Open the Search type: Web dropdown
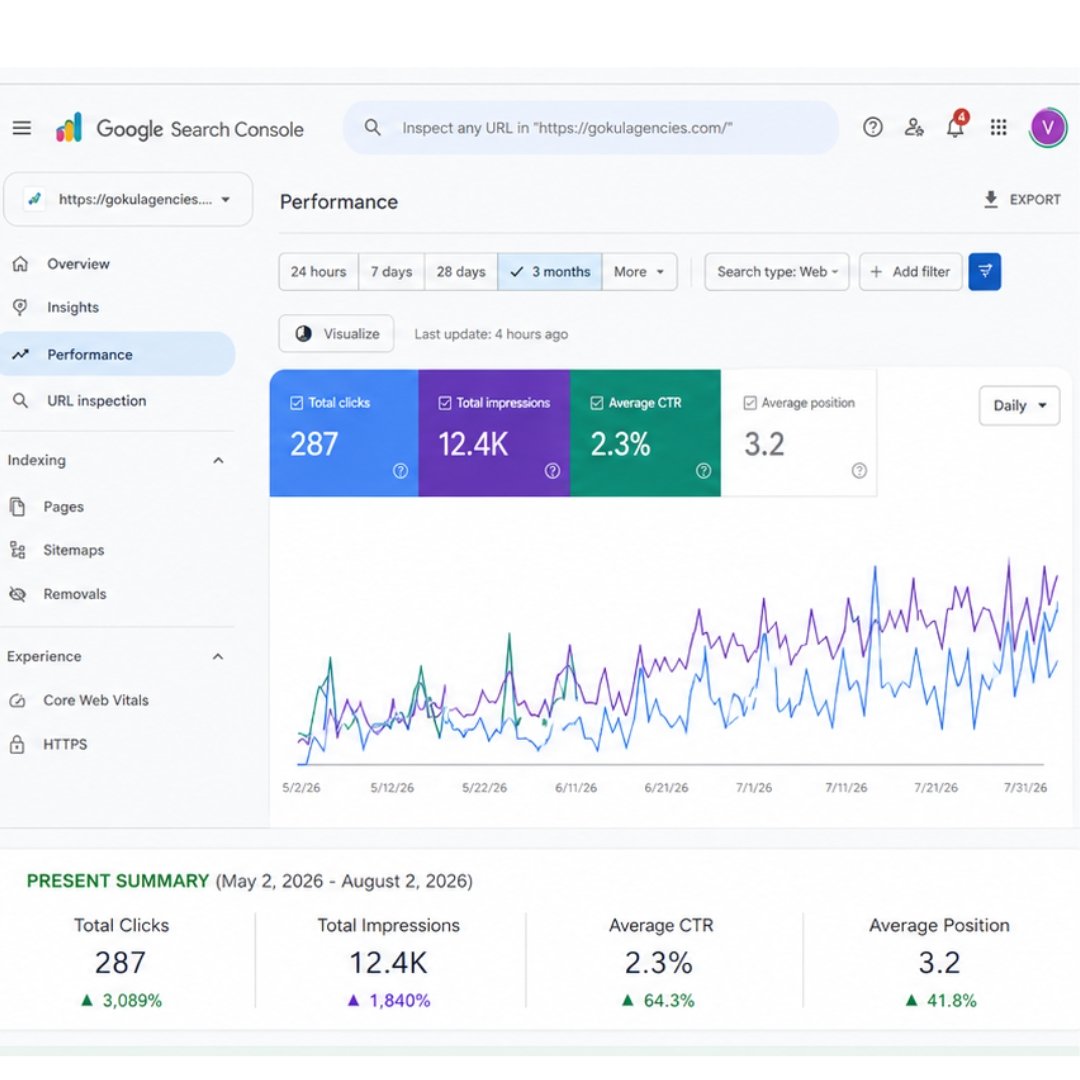Screen dimensions: 1080x1080 777,272
